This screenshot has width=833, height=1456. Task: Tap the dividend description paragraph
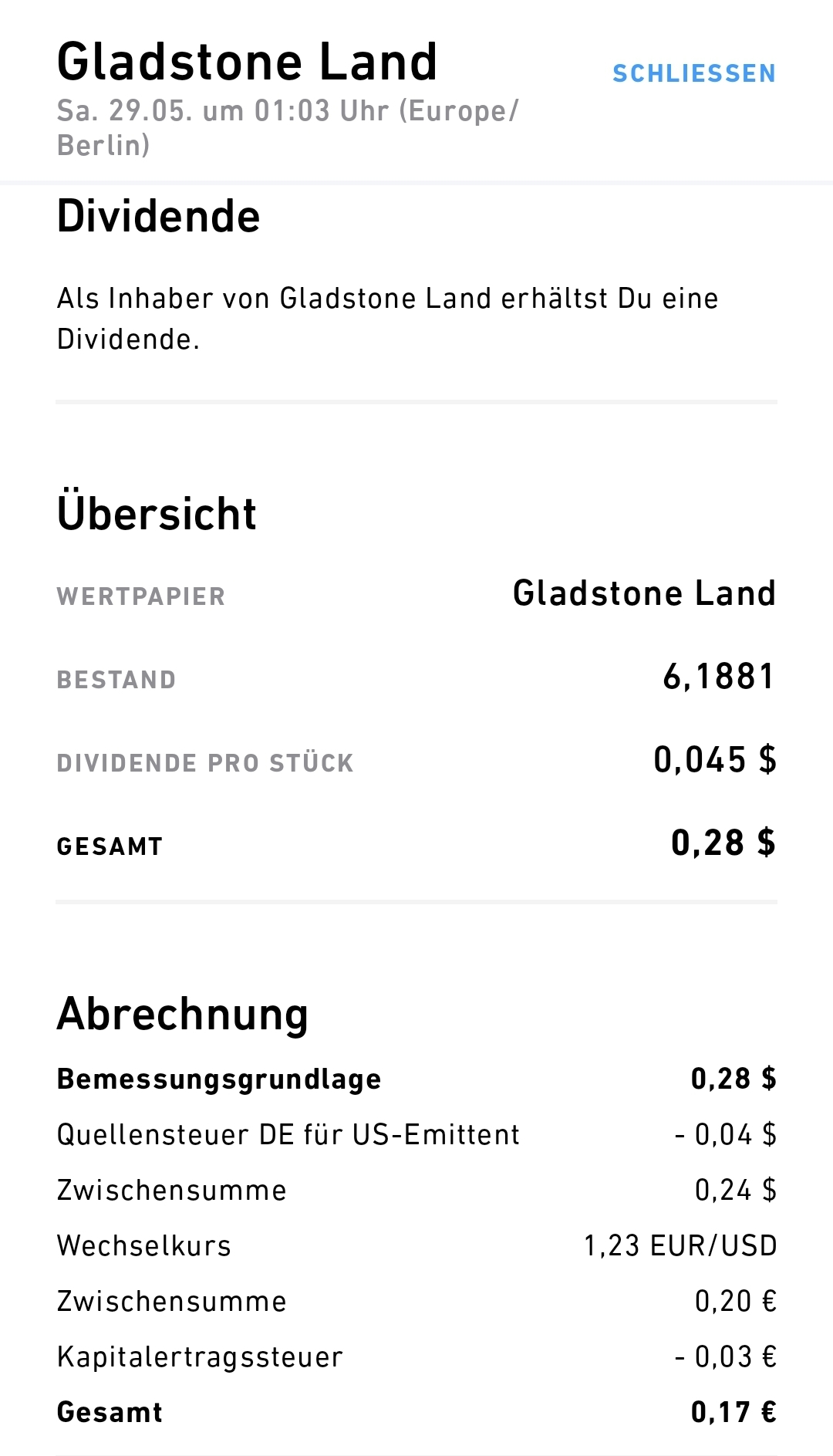coord(387,318)
